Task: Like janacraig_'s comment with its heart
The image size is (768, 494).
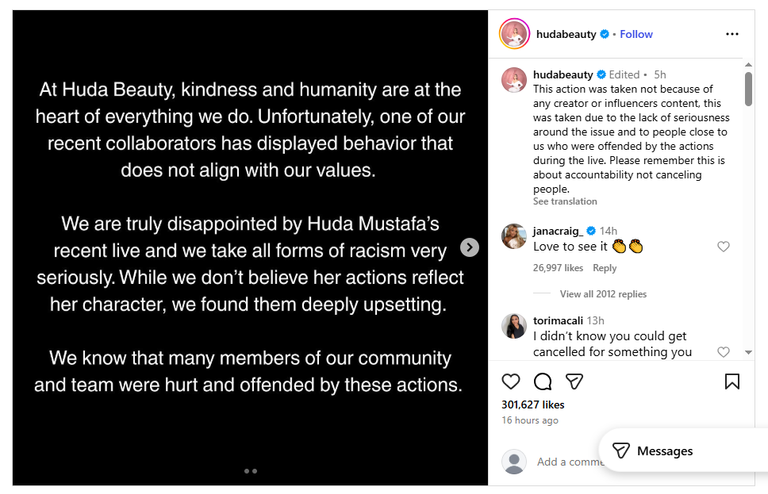Action: pos(723,247)
